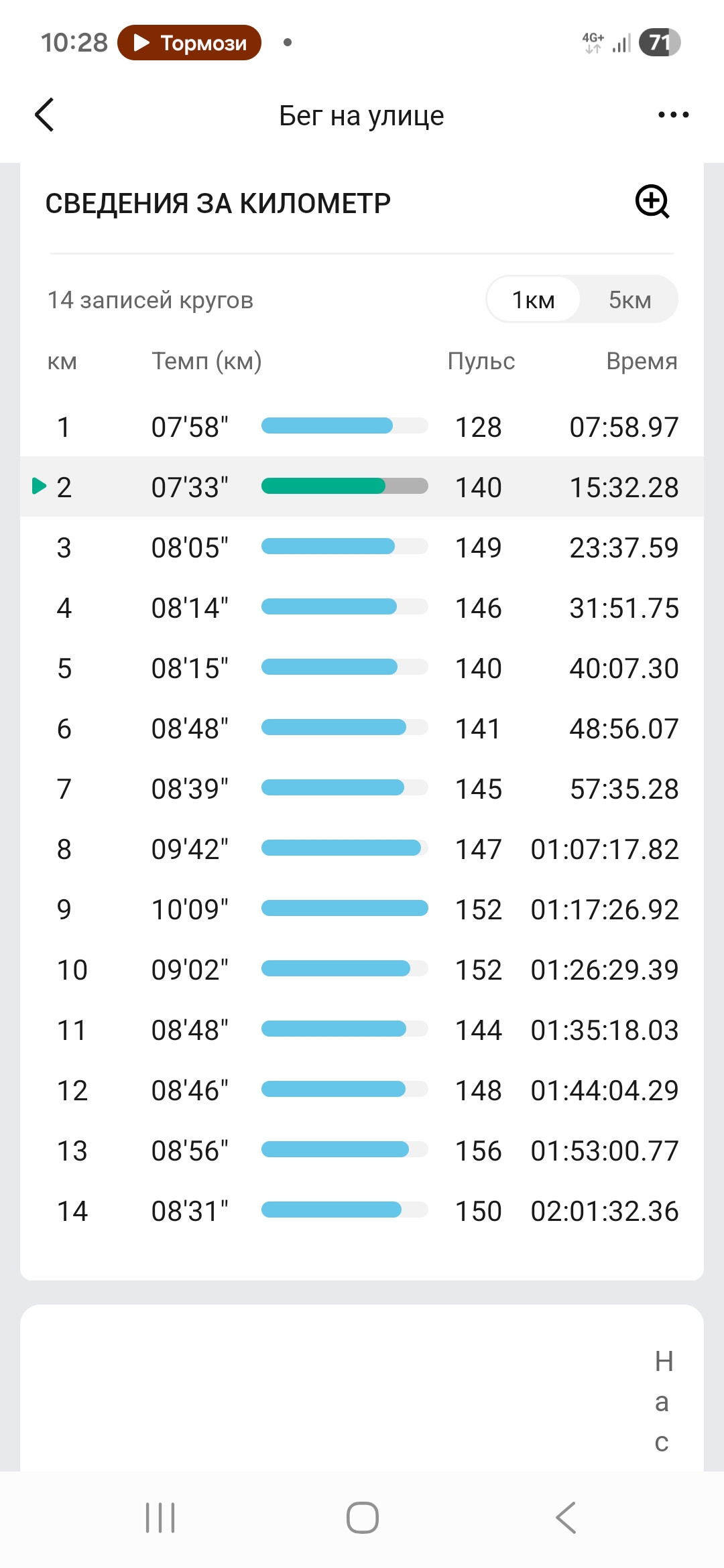Screen dimensions: 724x1568
Task: Tap the Темп (км) column header
Action: pyautogui.click(x=206, y=361)
